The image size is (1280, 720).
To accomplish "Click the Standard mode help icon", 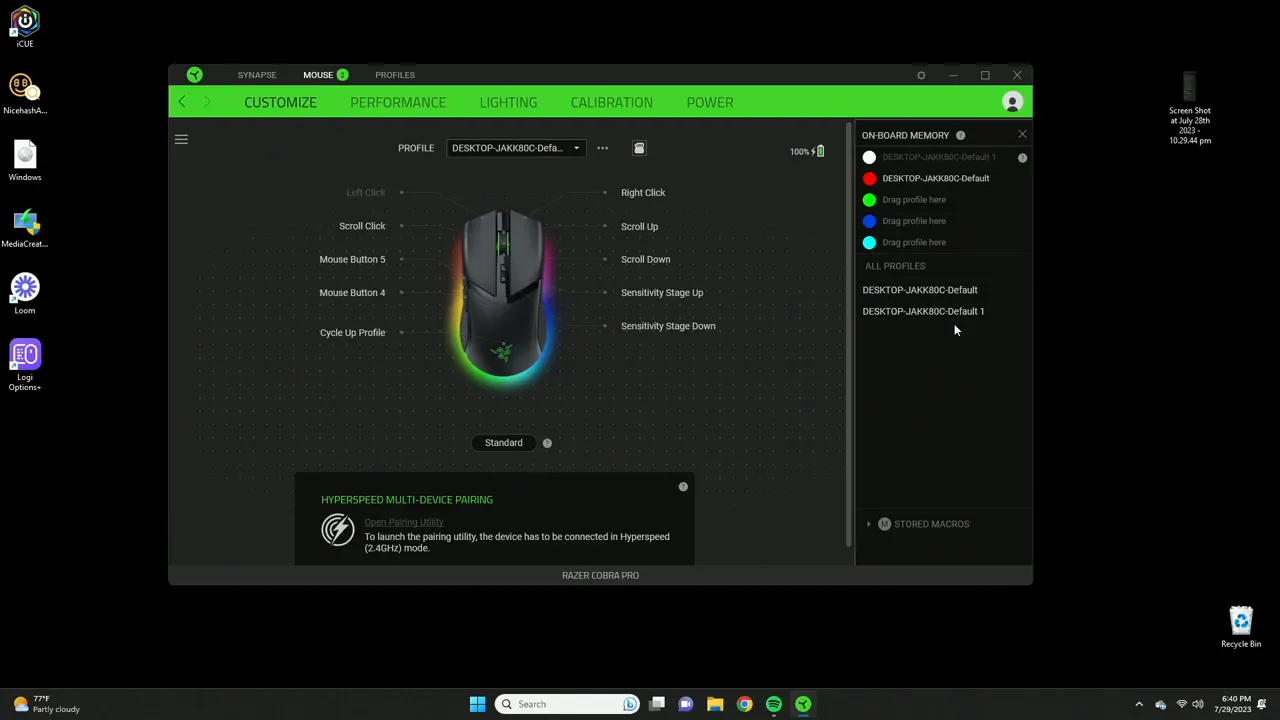I will coord(547,442).
